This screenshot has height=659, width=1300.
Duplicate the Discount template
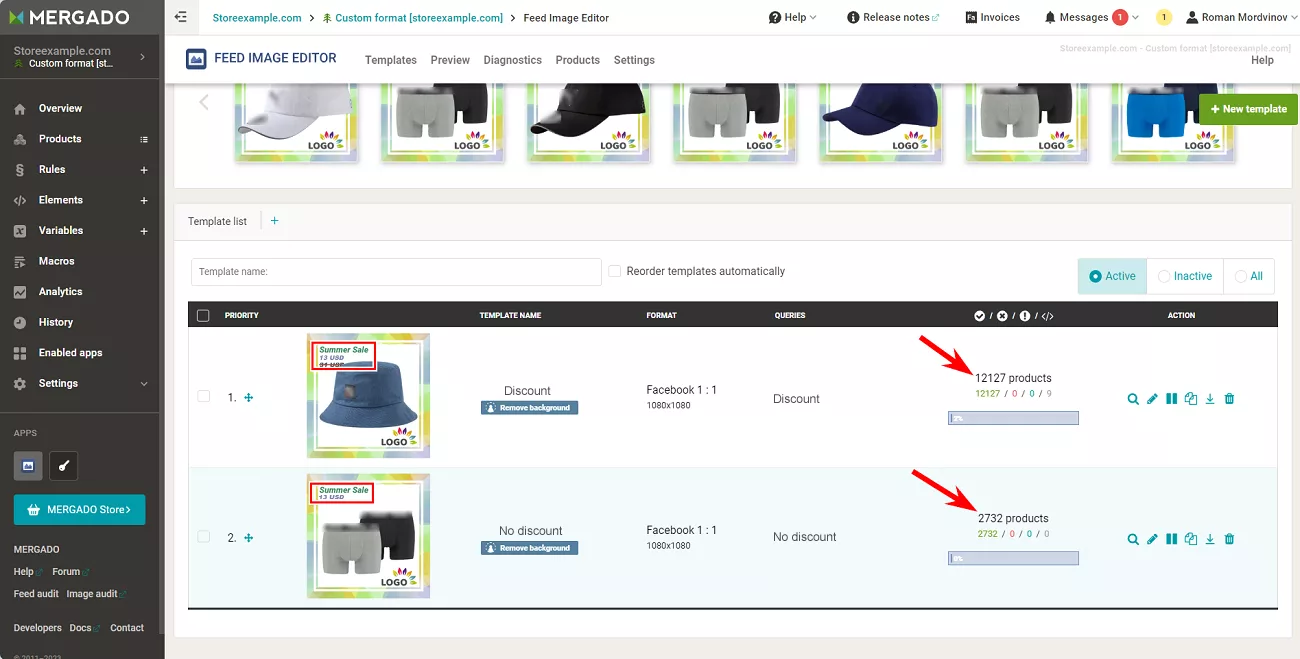[1191, 399]
